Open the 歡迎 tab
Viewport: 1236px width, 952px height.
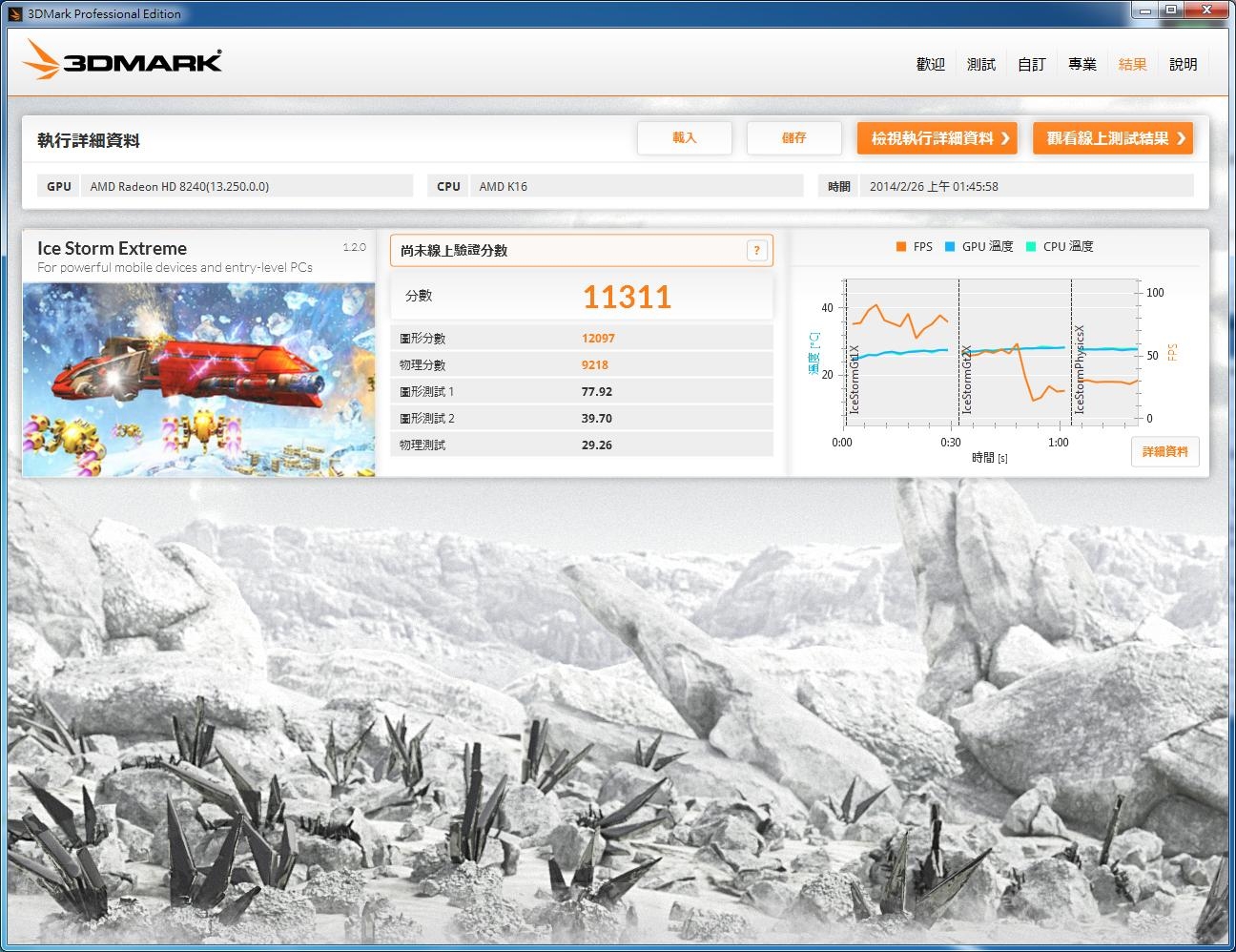(931, 64)
